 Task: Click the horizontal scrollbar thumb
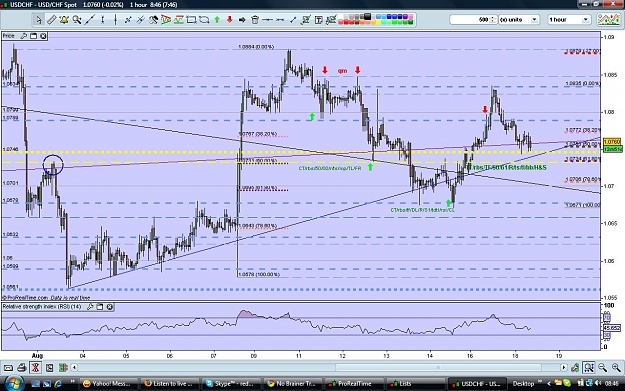click(x=438, y=367)
